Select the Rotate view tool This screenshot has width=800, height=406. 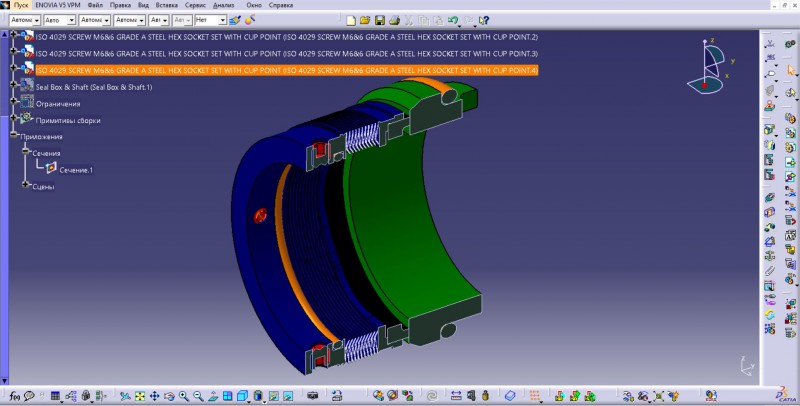click(169, 396)
